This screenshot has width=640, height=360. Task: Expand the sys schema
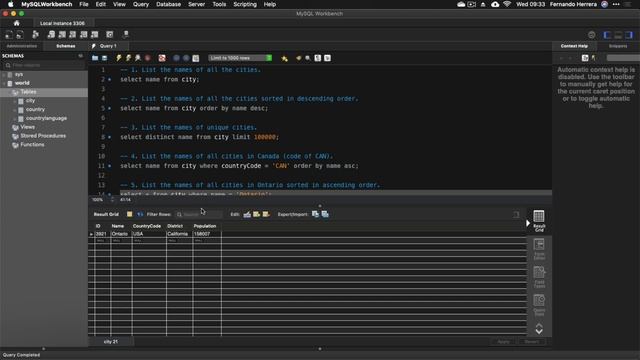coord(4,75)
